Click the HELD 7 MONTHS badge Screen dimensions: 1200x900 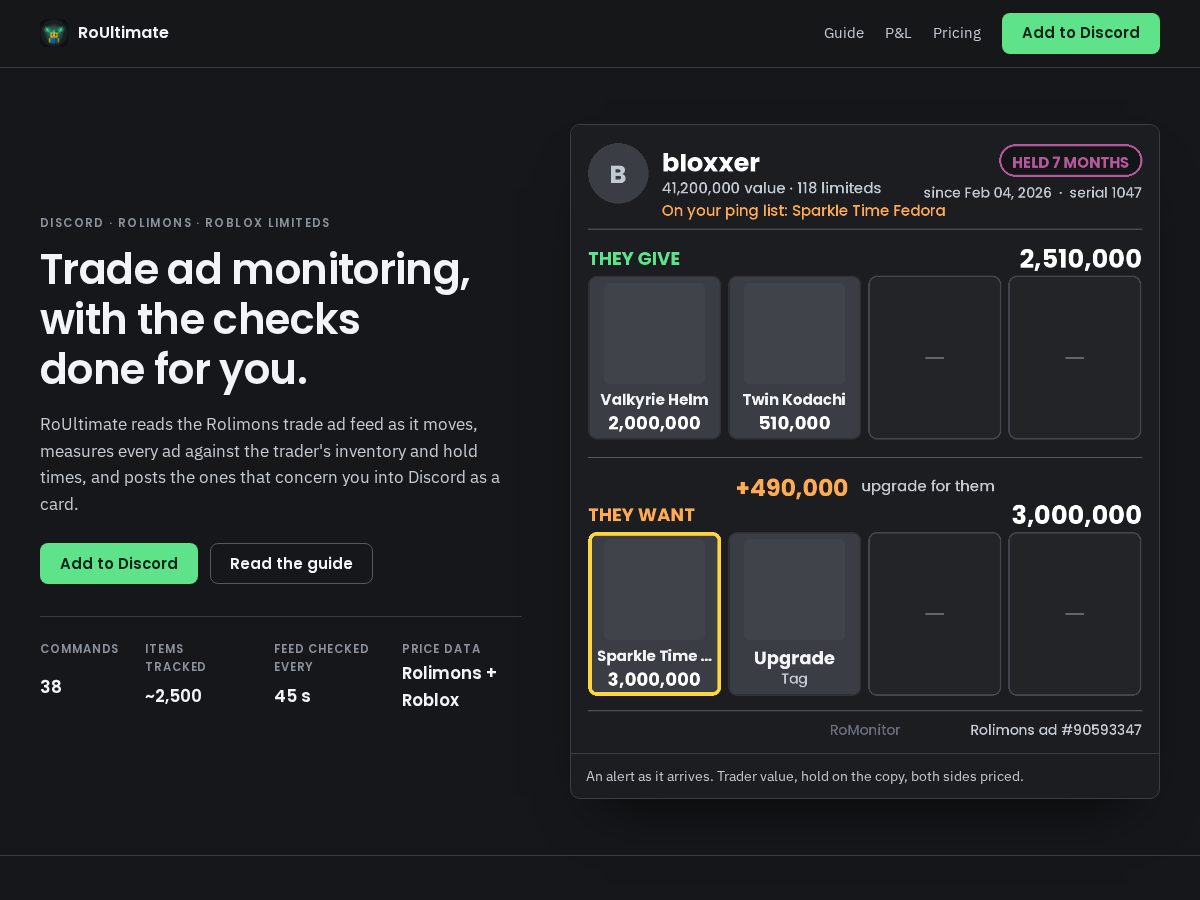(x=1070, y=162)
